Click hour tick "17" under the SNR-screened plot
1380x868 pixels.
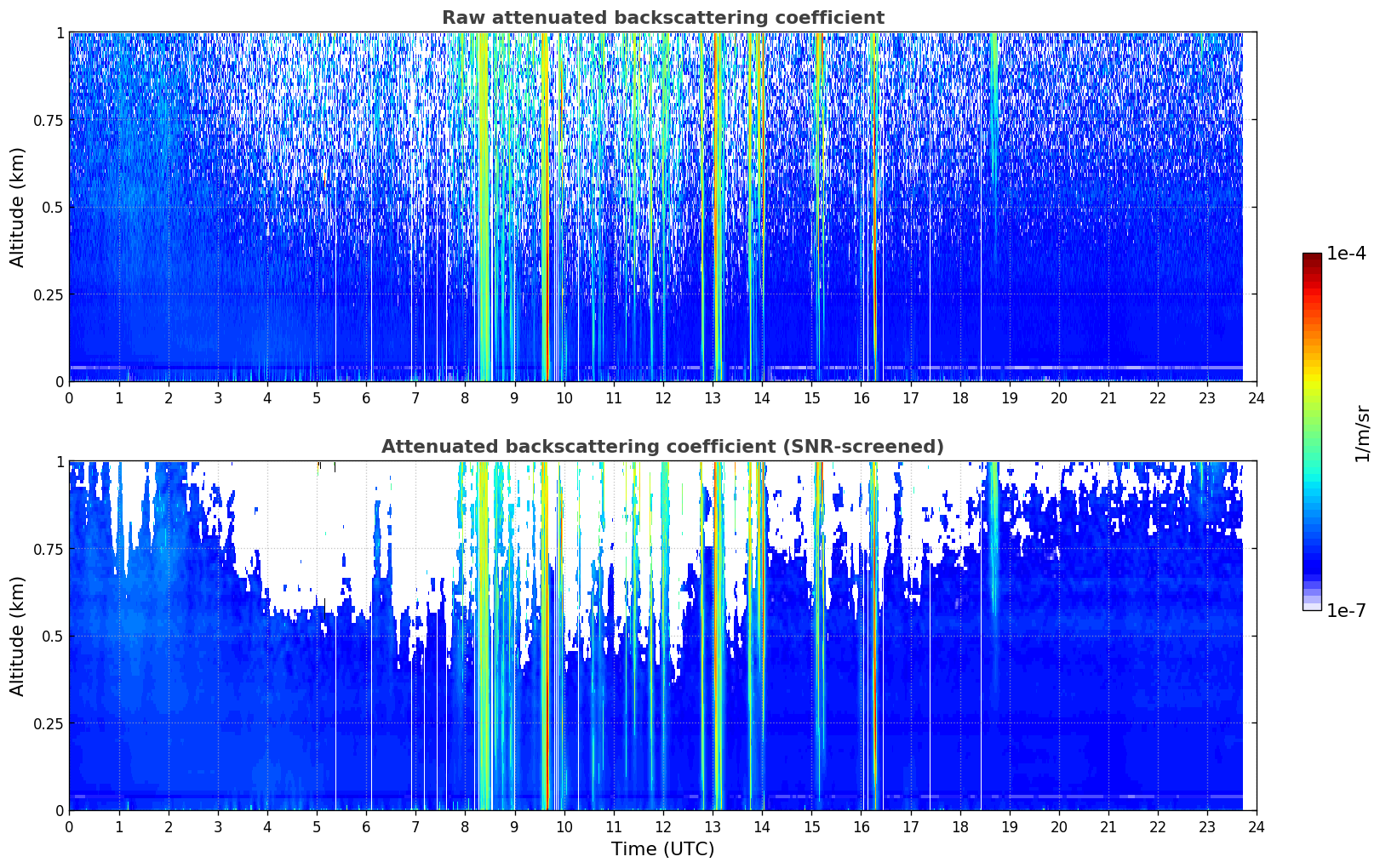click(x=910, y=826)
